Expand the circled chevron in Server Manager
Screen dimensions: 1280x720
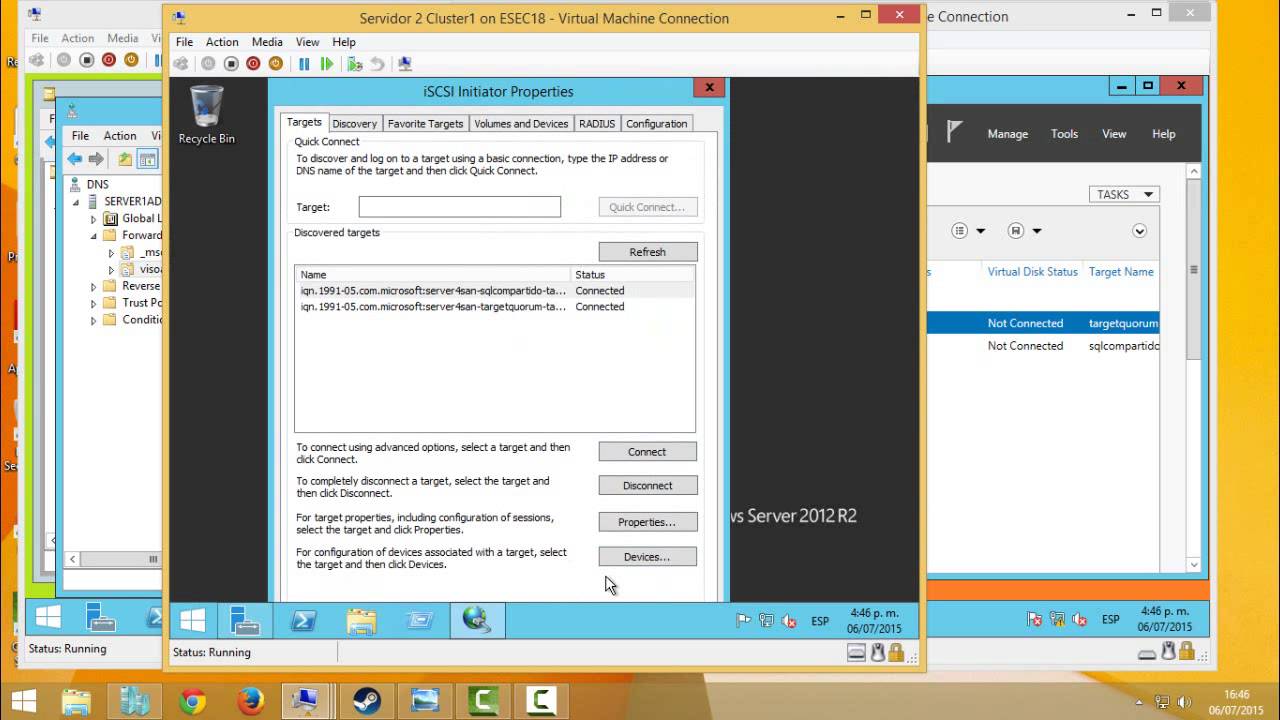pos(1139,231)
